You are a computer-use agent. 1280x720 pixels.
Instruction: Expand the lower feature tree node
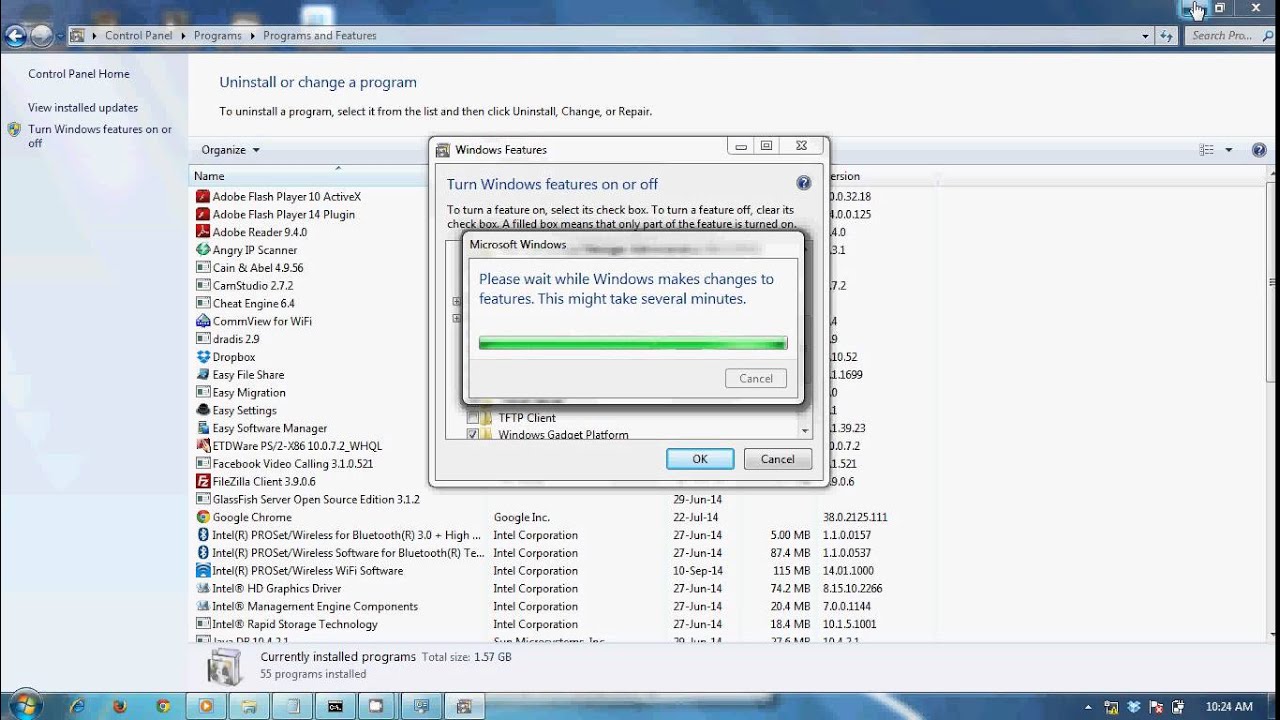tap(456, 319)
